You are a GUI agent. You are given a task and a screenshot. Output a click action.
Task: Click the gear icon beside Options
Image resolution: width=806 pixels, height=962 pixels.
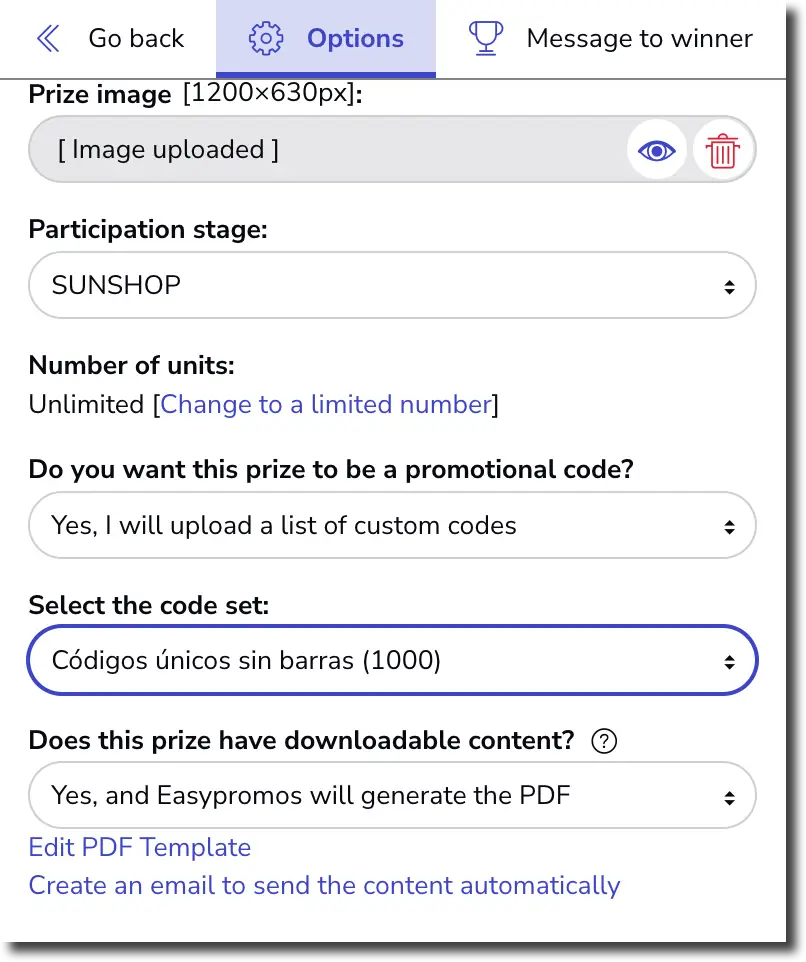tap(265, 38)
